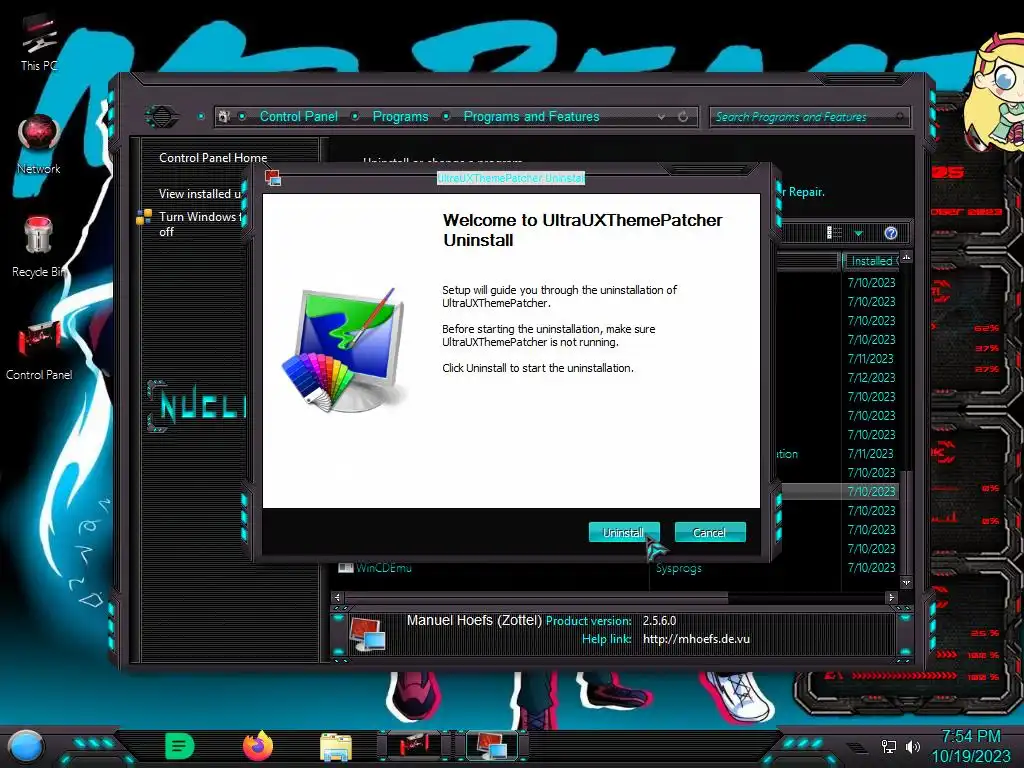Click the product version 2.5.6.0
The width and height of the screenshot is (1024, 768).
pyautogui.click(x=660, y=620)
